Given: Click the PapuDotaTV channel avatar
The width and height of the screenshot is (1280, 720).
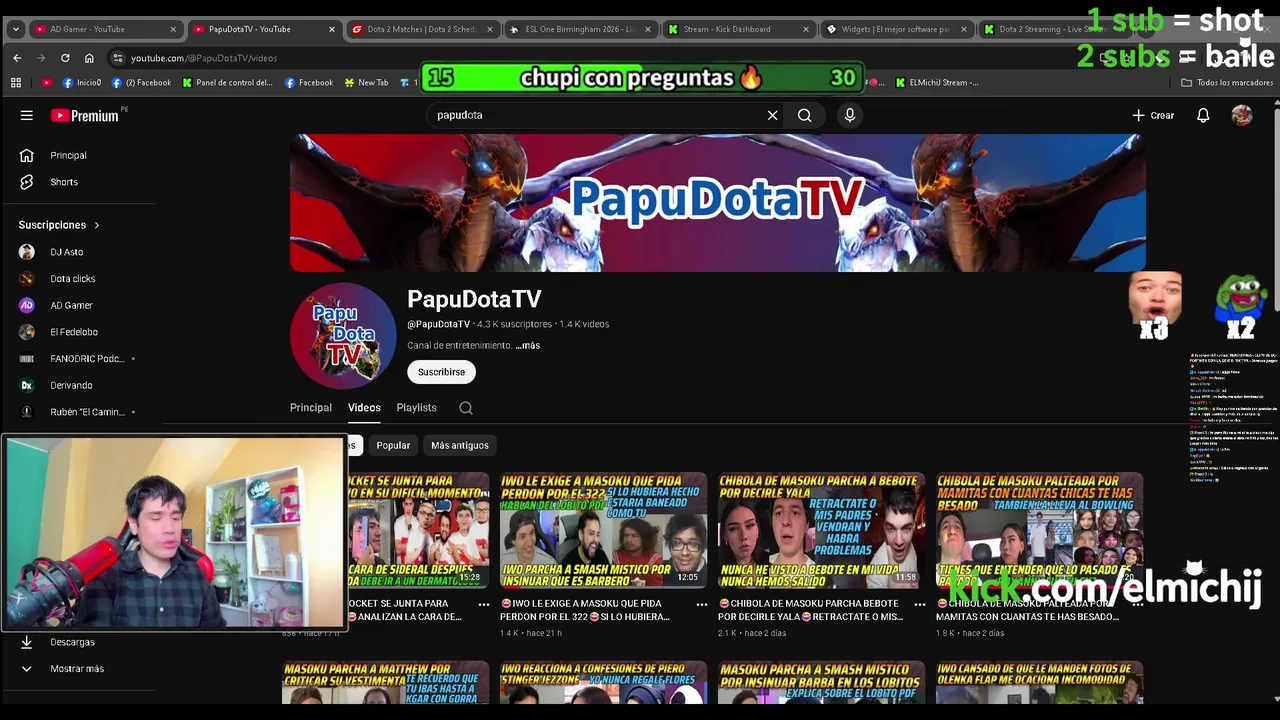Looking at the screenshot, I should 343,336.
